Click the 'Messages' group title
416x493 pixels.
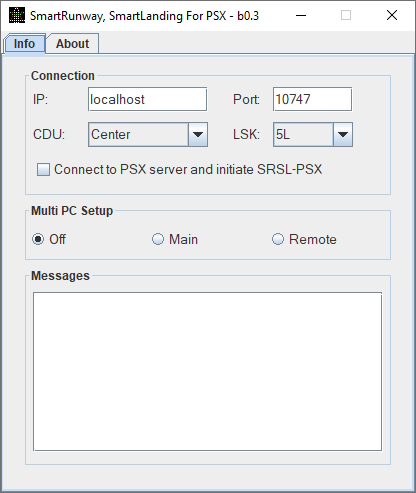click(x=60, y=276)
